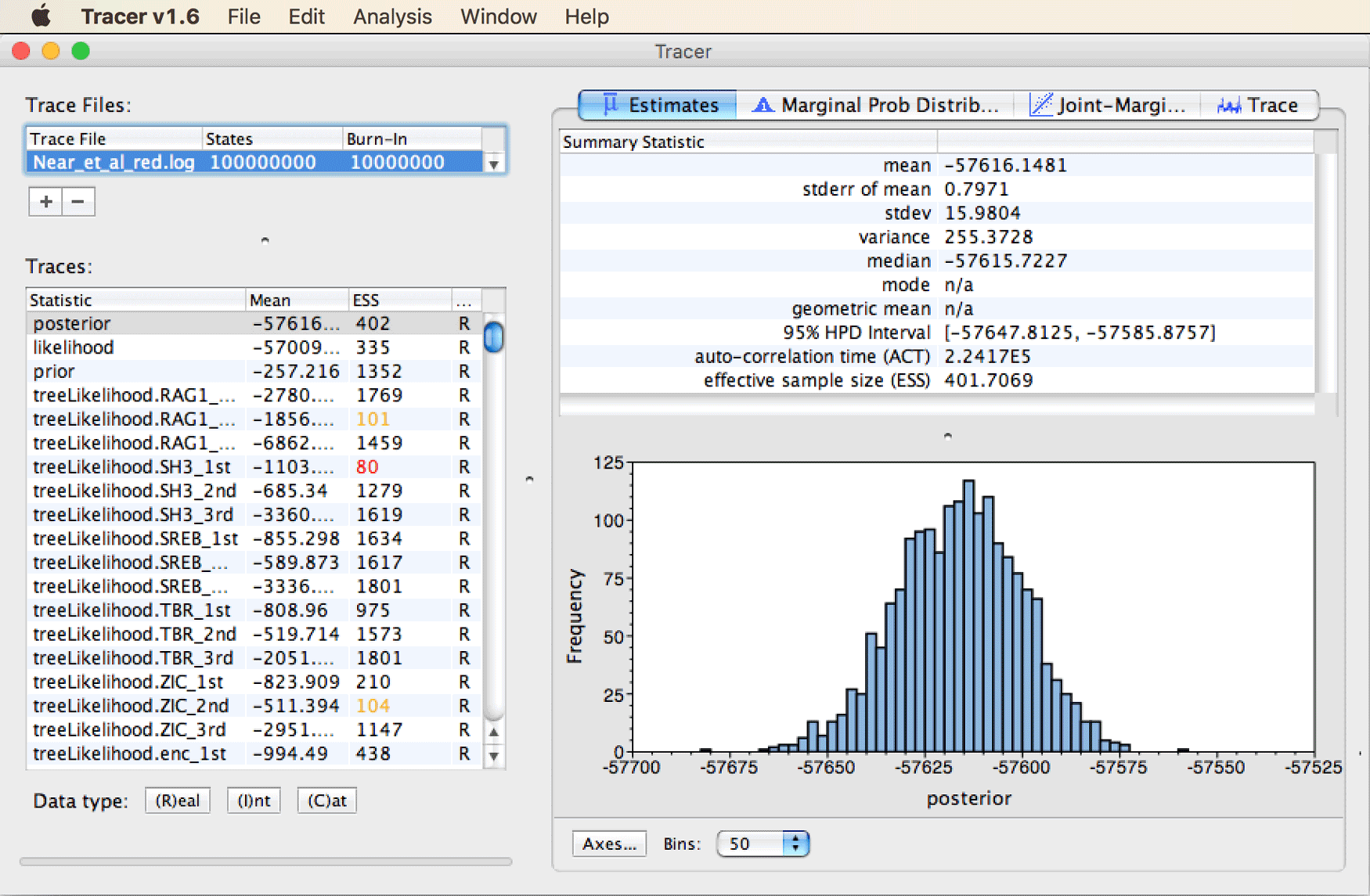Set data type to (C)at
The height and width of the screenshot is (896, 1370).
point(327,801)
